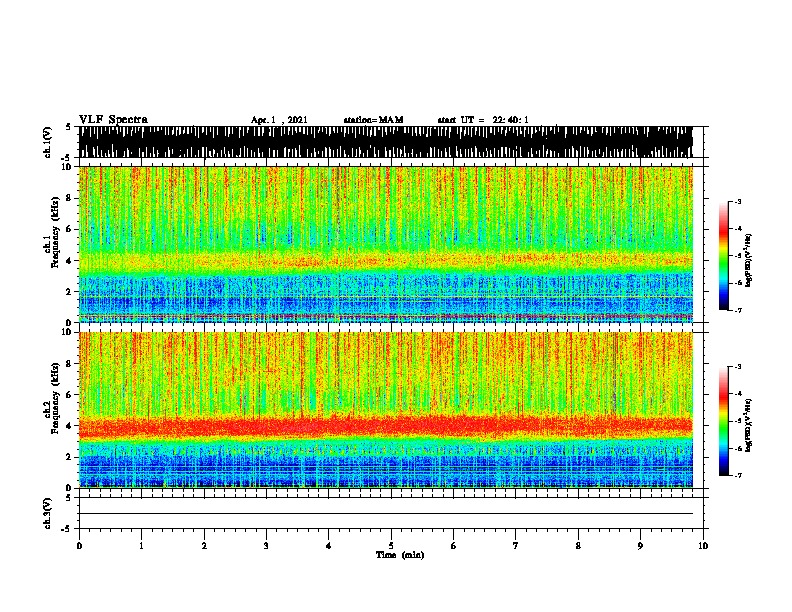Click the "8" frequency tick of ch.2 spectrogram

[71, 364]
